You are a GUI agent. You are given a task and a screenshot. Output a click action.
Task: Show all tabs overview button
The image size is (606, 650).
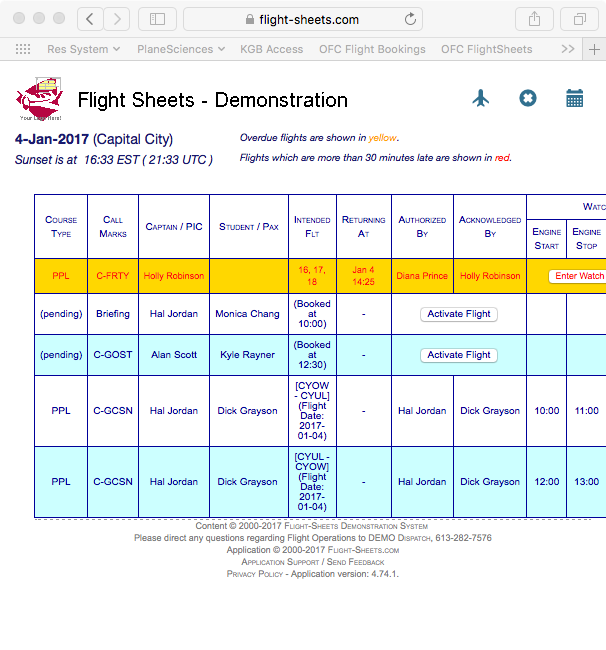pos(579,19)
